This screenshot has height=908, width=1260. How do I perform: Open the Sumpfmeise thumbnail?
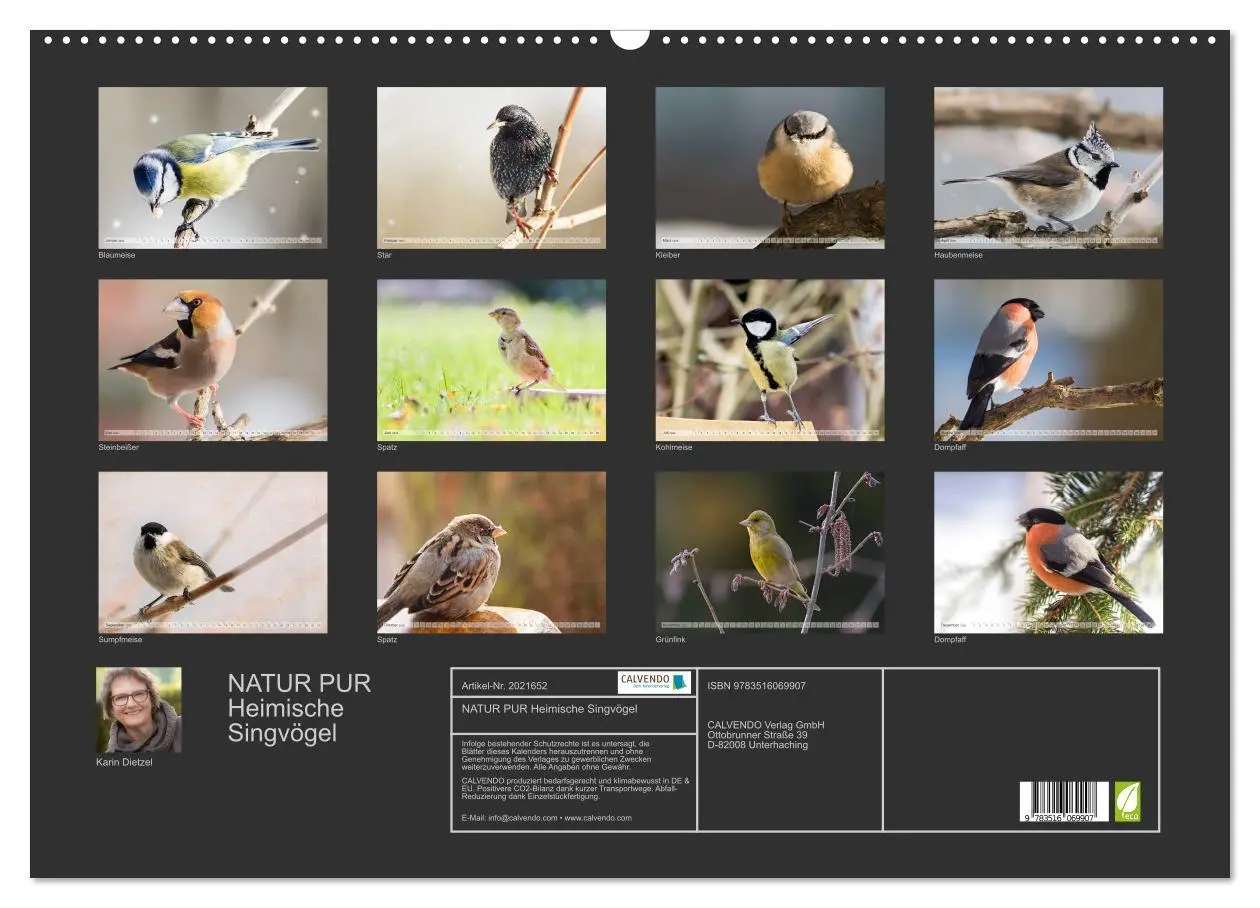point(212,552)
